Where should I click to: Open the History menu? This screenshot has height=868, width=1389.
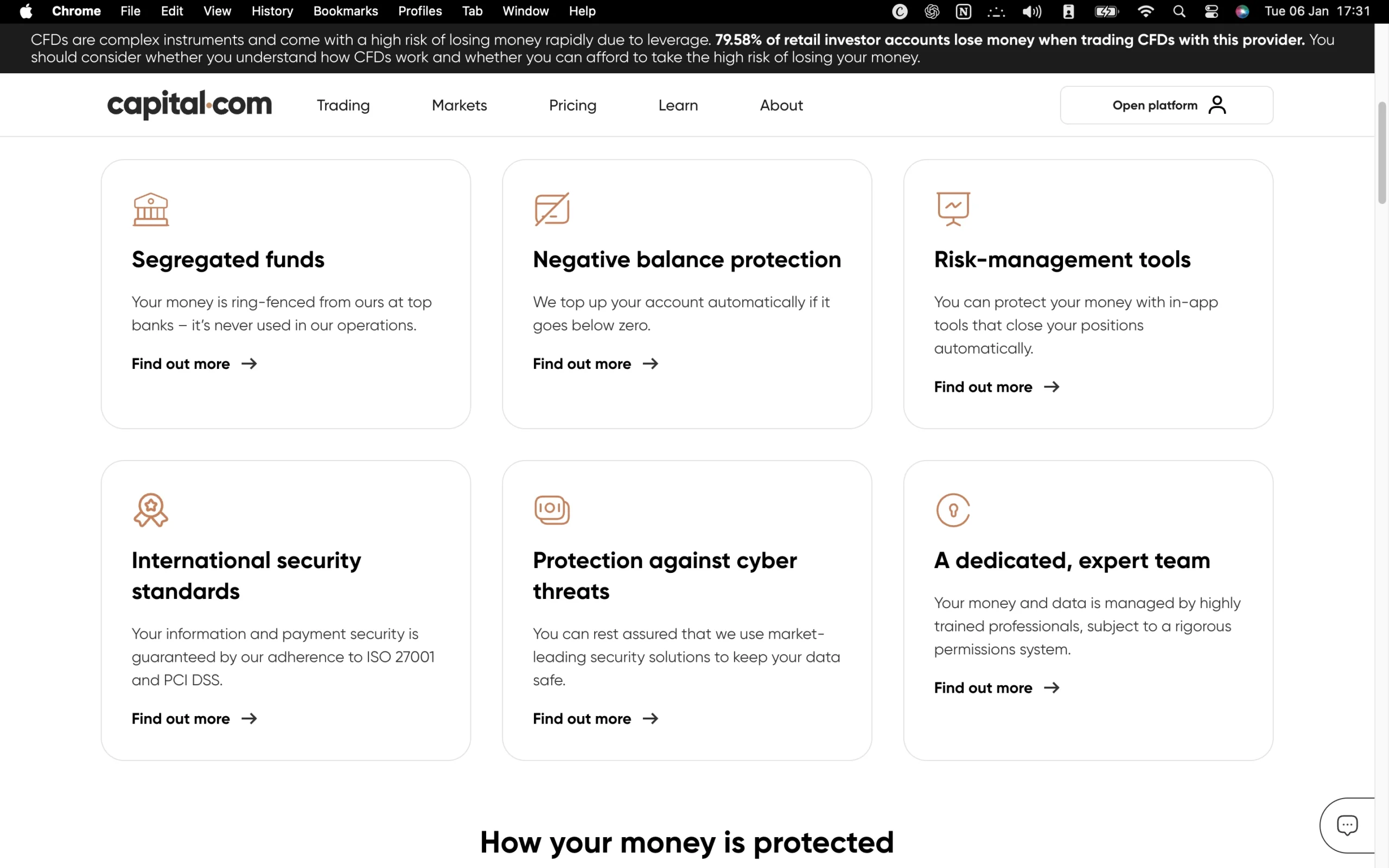pos(271,11)
